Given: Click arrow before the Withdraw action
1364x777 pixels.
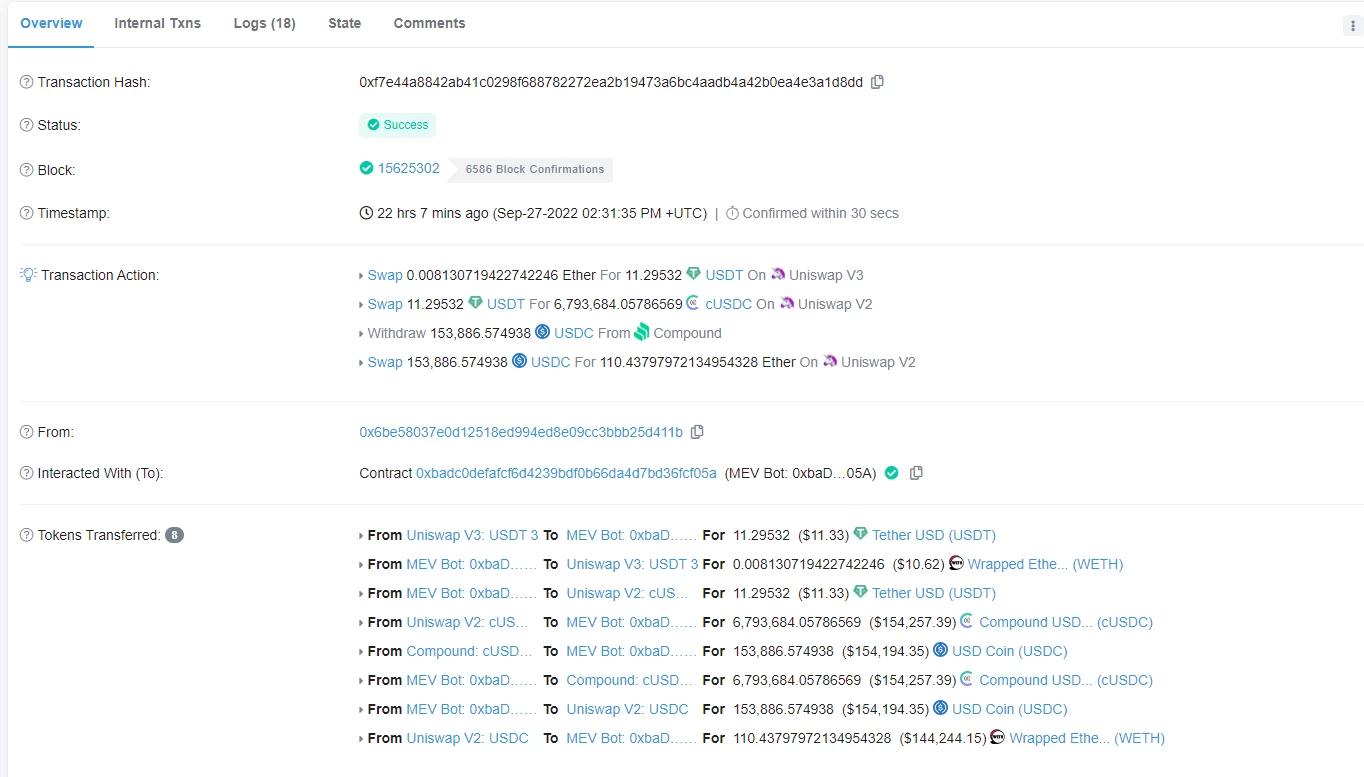Looking at the screenshot, I should [361, 333].
